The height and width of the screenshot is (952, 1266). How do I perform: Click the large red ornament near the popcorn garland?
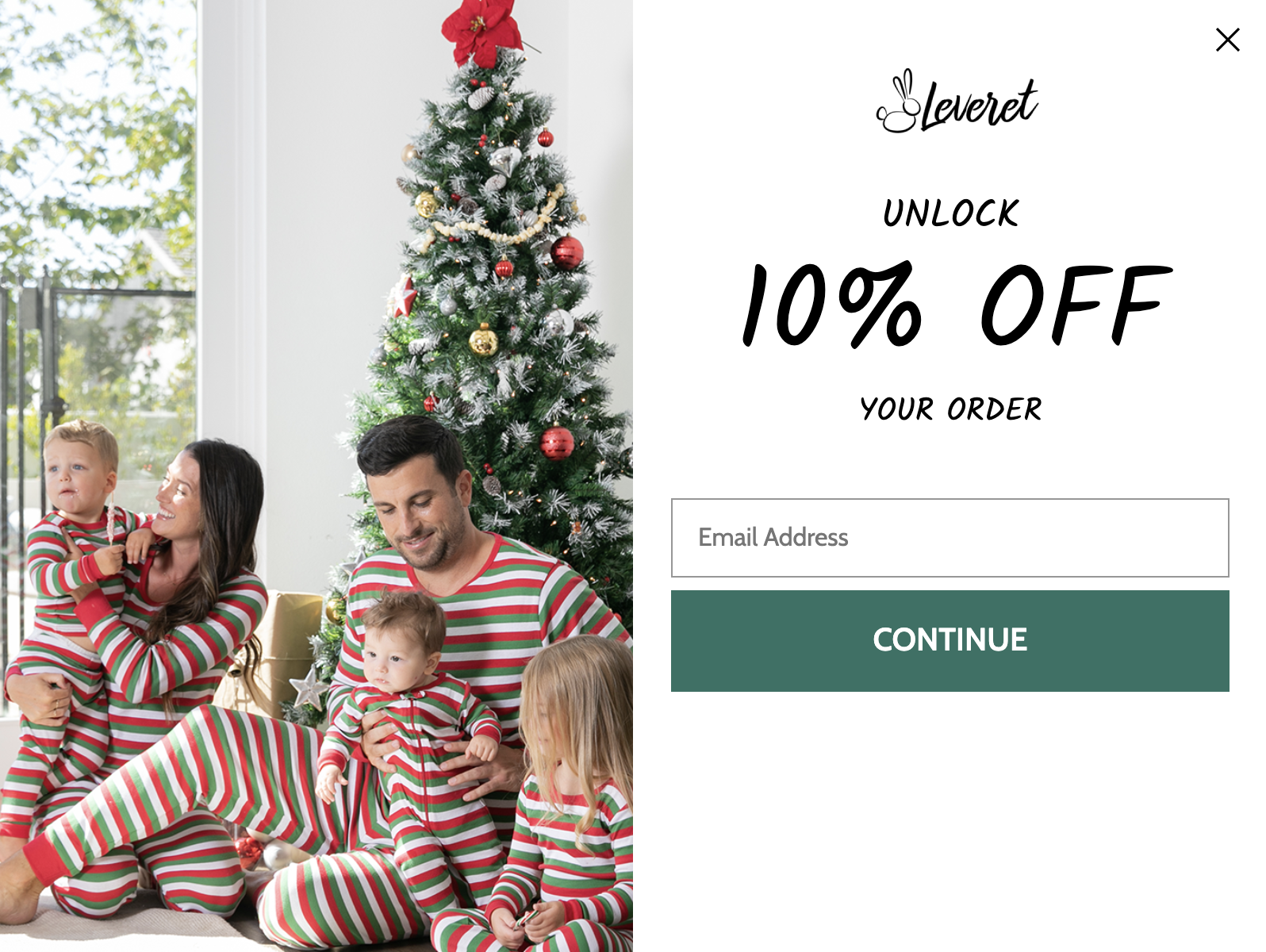point(566,251)
